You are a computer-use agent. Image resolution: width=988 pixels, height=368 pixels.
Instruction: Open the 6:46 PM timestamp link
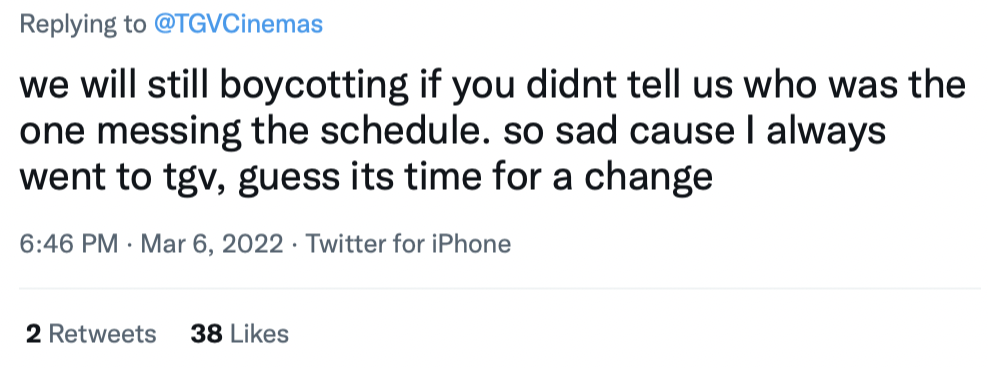point(69,243)
